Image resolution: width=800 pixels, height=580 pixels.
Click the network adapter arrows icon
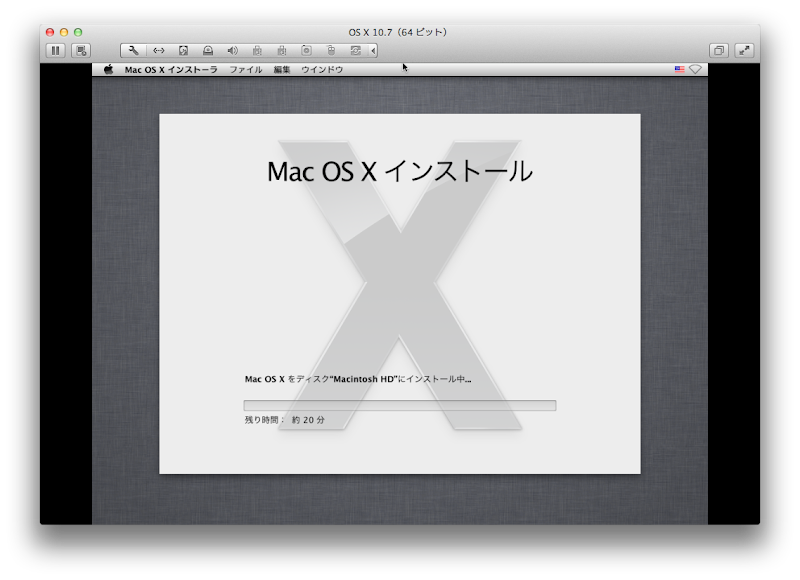coord(159,51)
